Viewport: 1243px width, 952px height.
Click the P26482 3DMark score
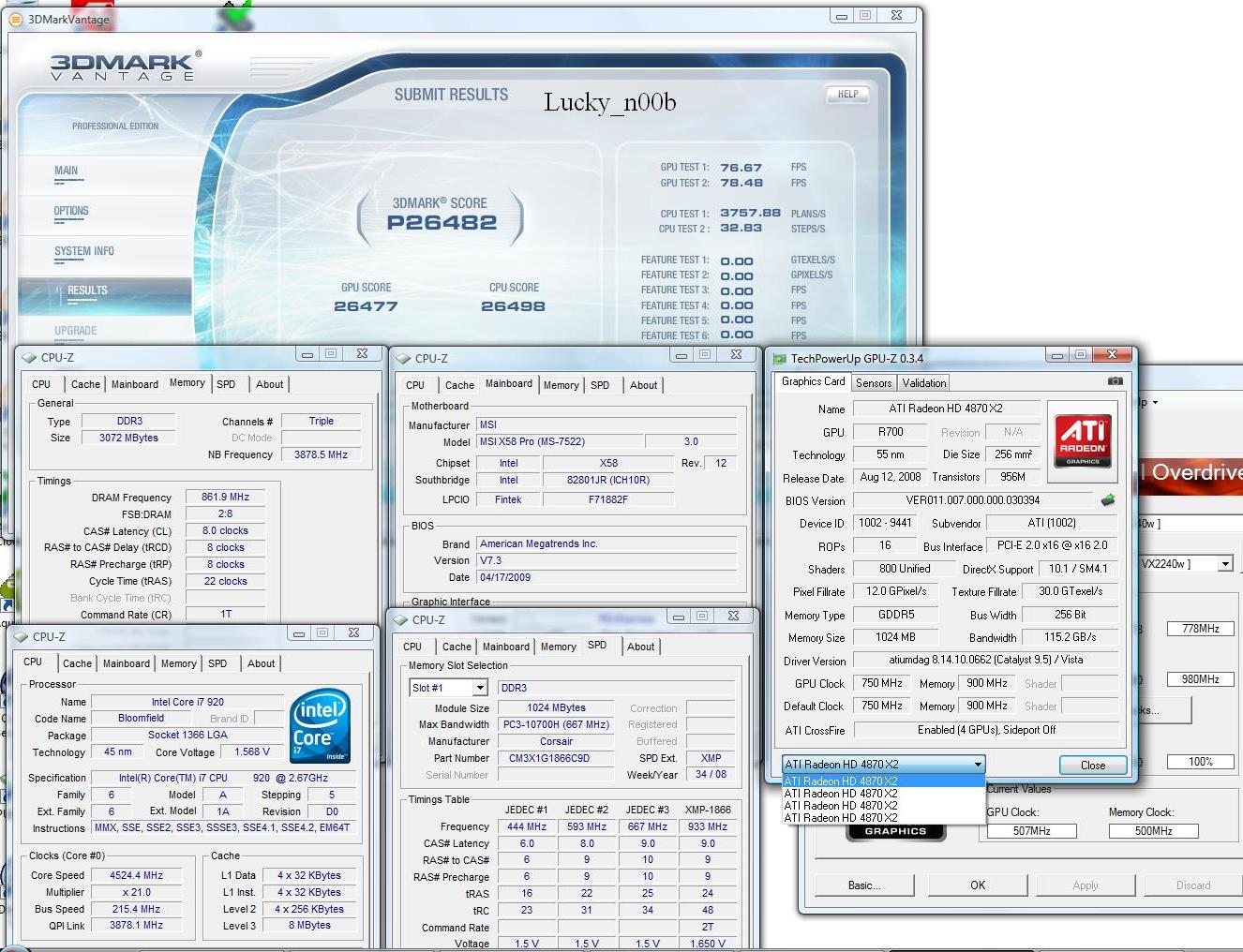click(442, 223)
